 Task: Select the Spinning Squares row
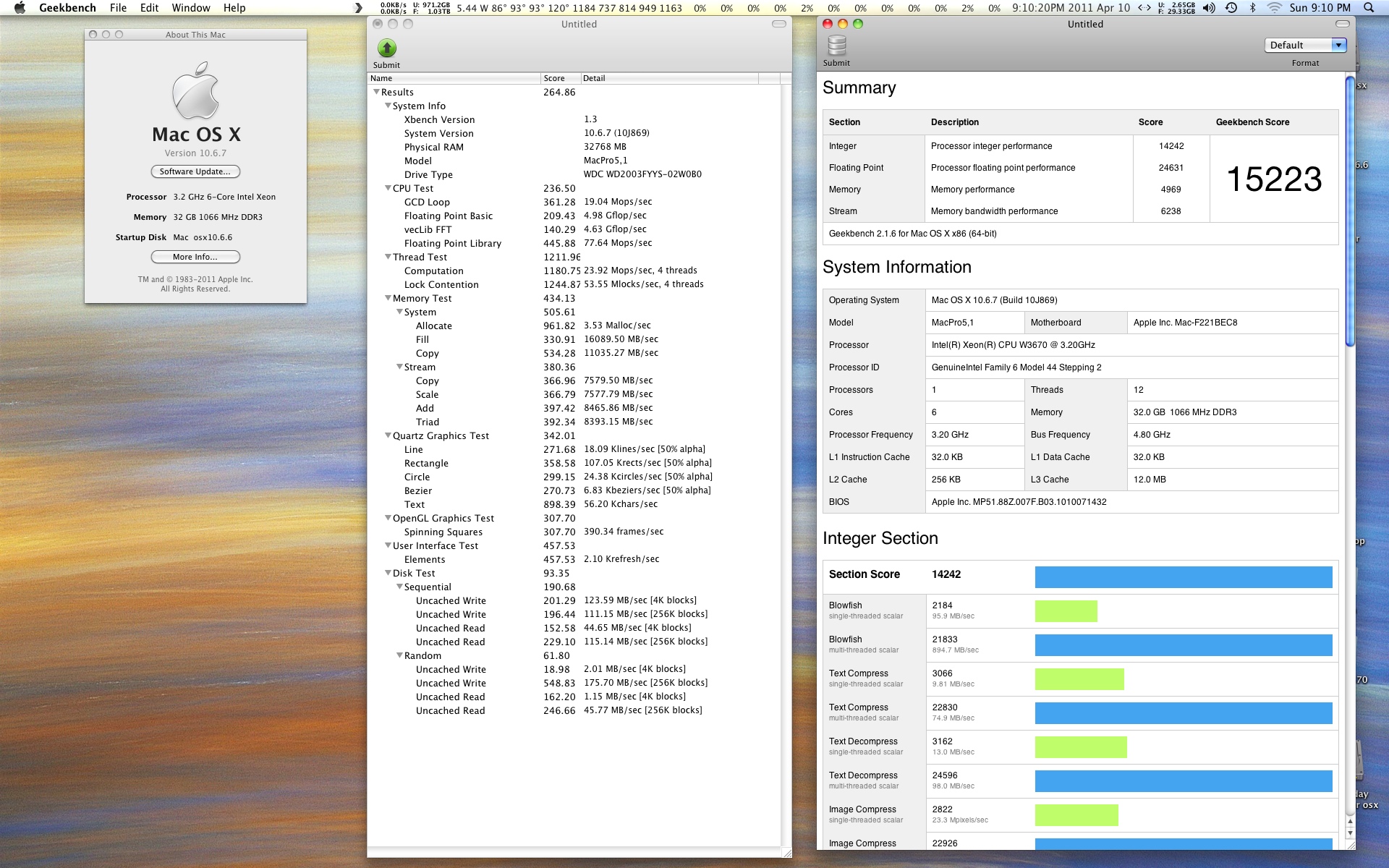(575, 532)
